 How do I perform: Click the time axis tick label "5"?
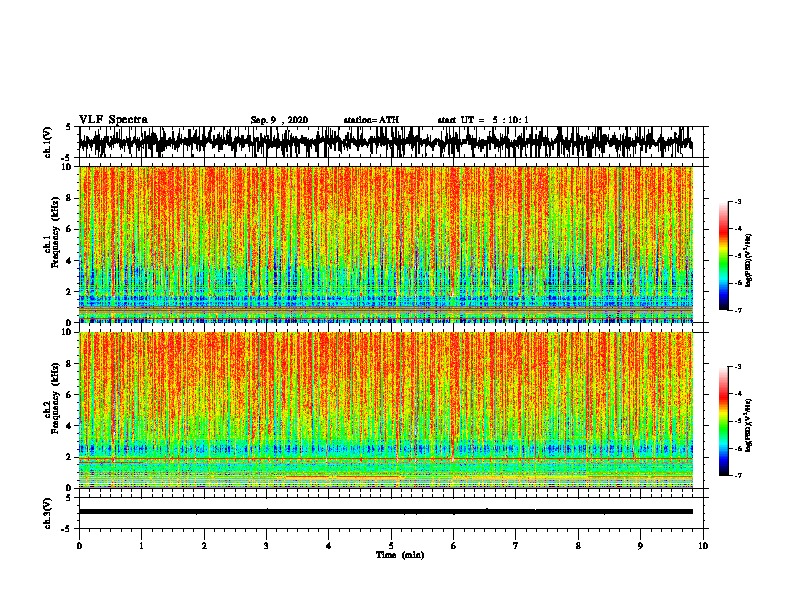(x=391, y=546)
